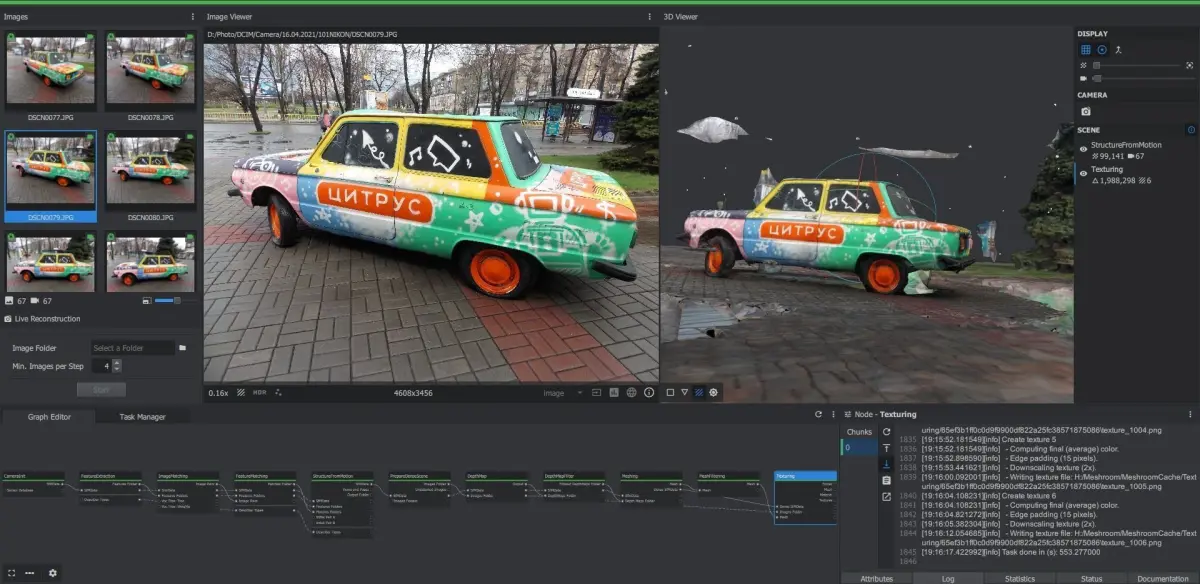Toggle gizmo display circle icon

[x=1102, y=49]
